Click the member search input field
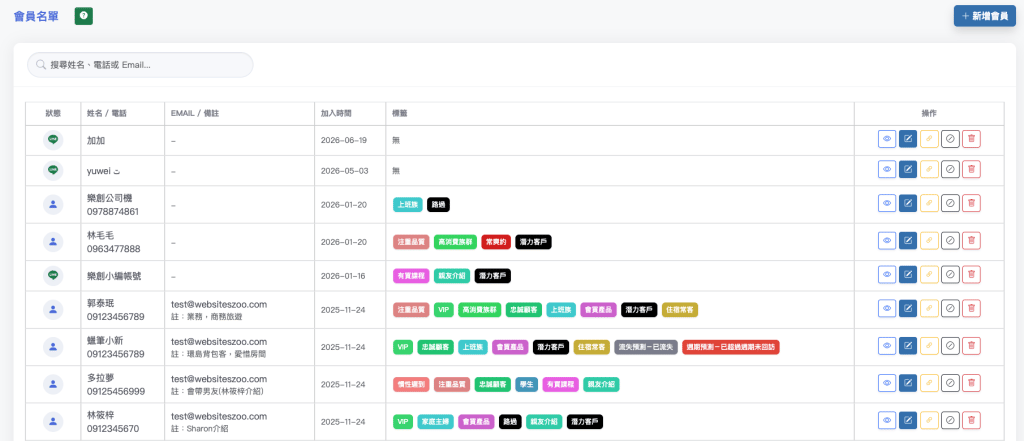 pos(140,65)
